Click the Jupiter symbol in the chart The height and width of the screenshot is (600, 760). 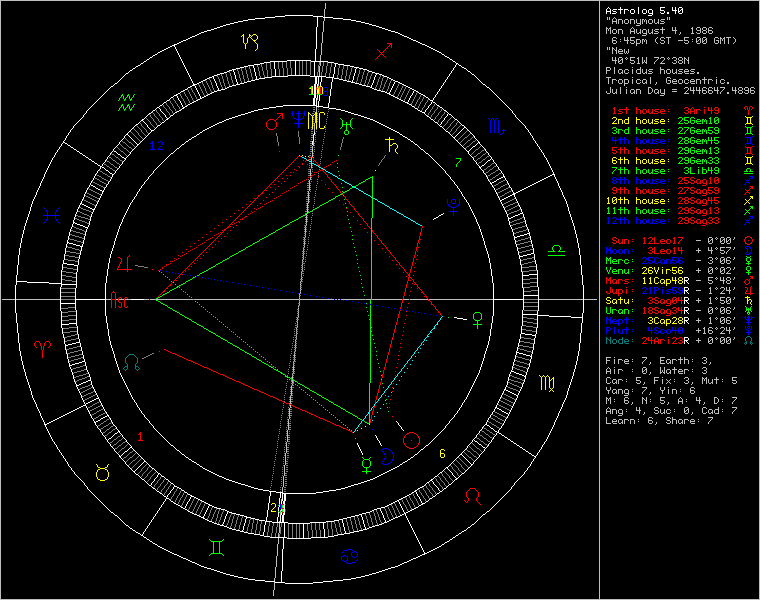point(124,264)
